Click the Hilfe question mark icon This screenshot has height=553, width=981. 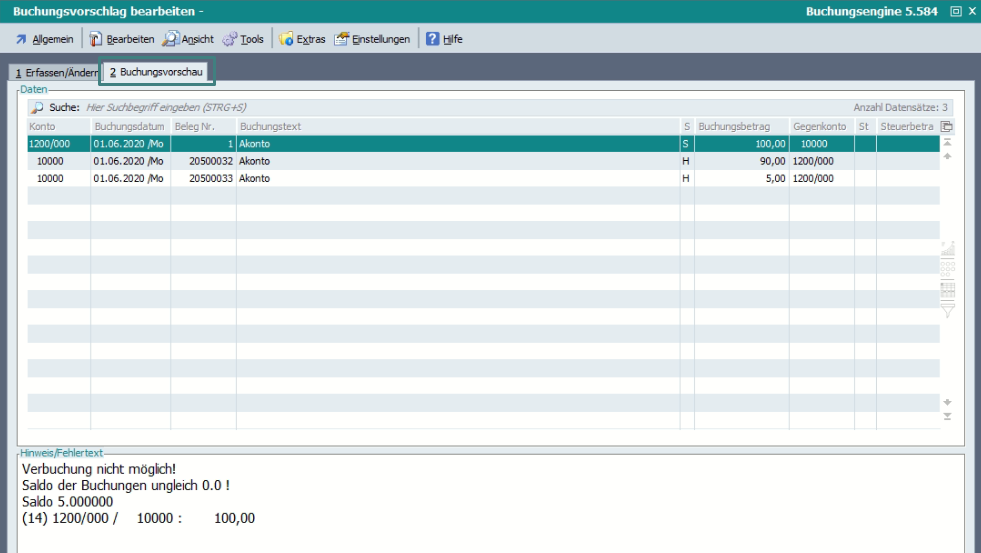tap(433, 39)
